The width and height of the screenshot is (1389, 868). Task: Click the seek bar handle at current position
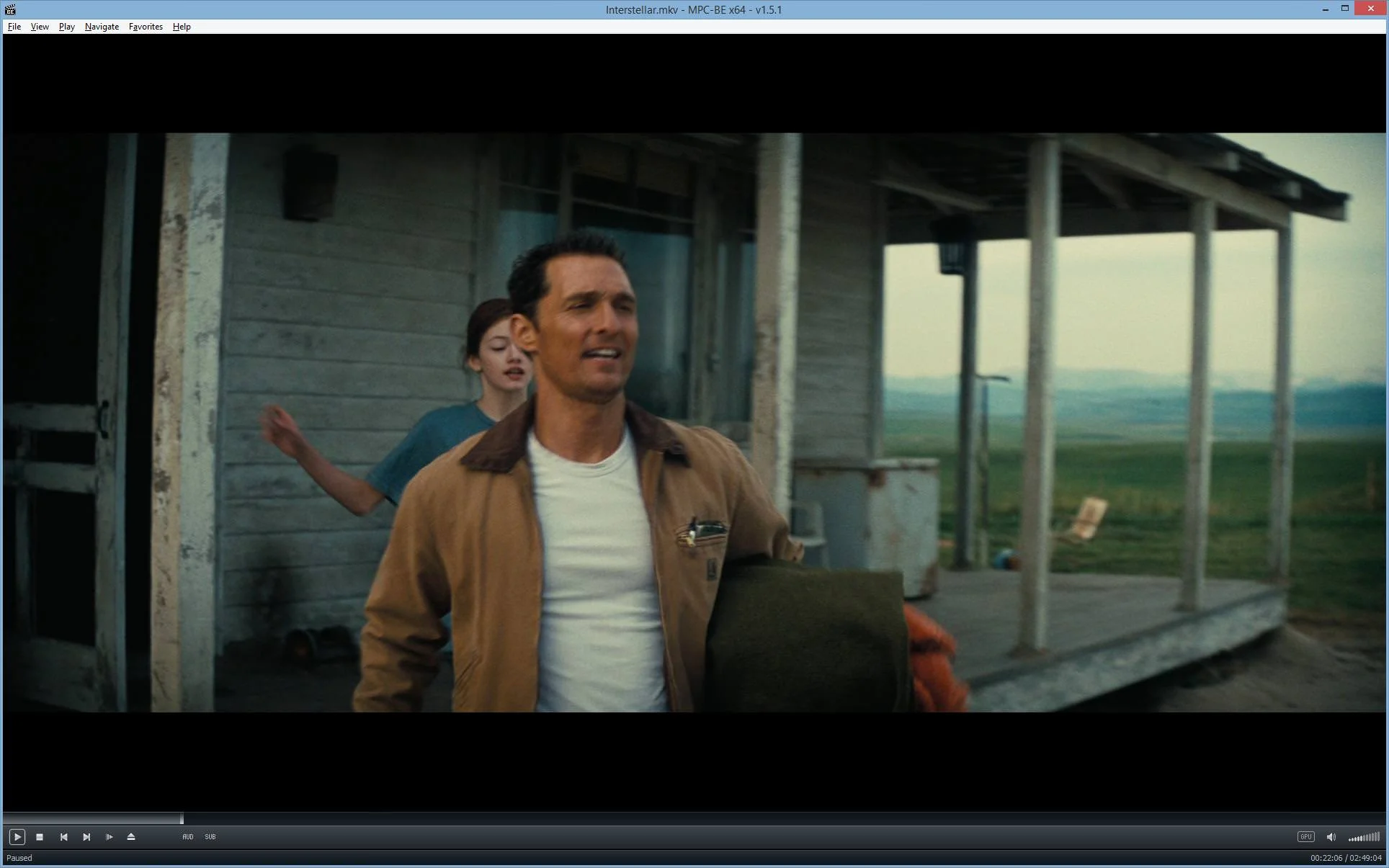coord(182,818)
